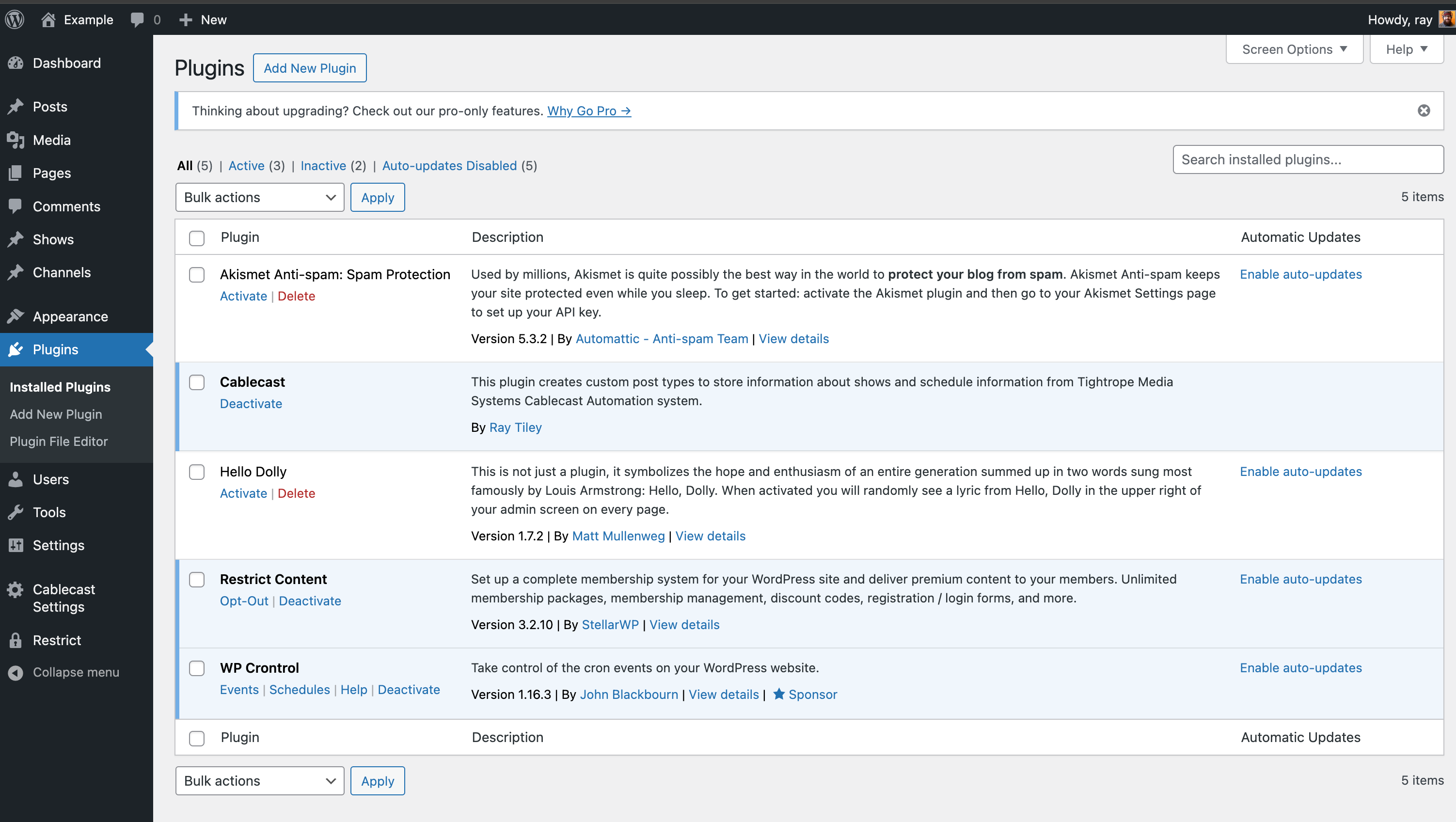The height and width of the screenshot is (822, 1456).
Task: Filter plugins by Inactive
Action: (x=323, y=166)
